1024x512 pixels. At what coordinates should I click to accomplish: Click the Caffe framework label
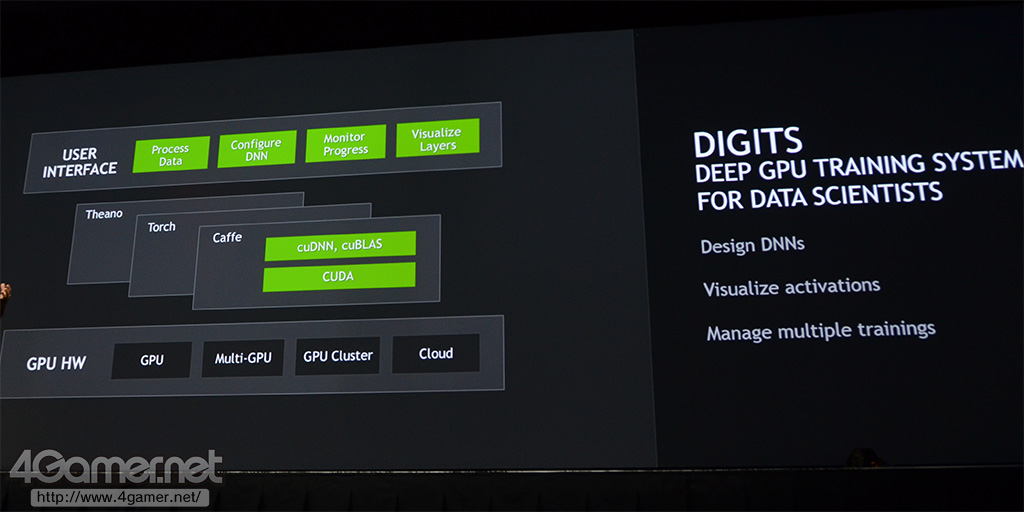click(x=227, y=237)
